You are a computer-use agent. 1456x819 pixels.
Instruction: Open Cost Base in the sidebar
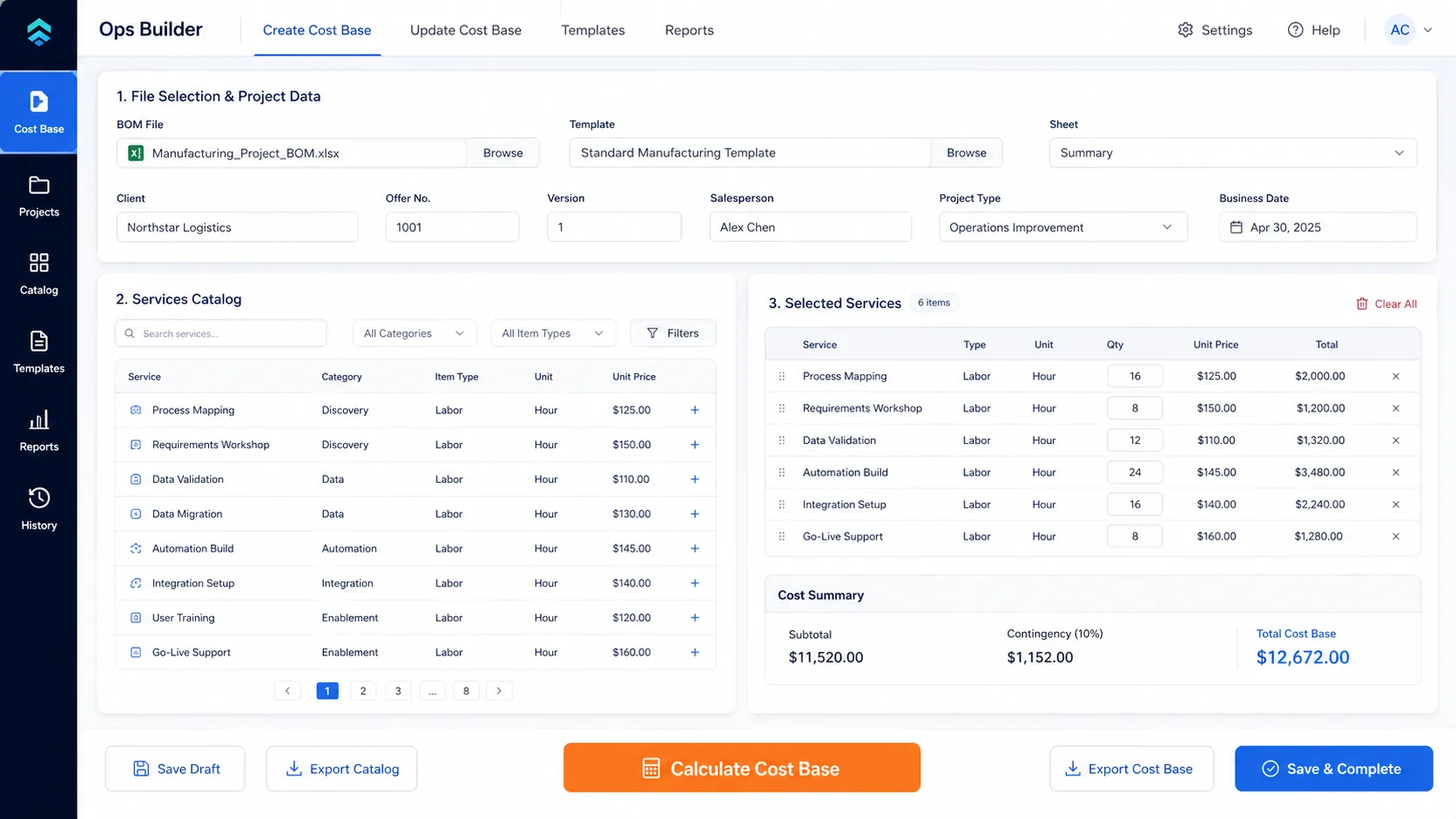coord(38,112)
